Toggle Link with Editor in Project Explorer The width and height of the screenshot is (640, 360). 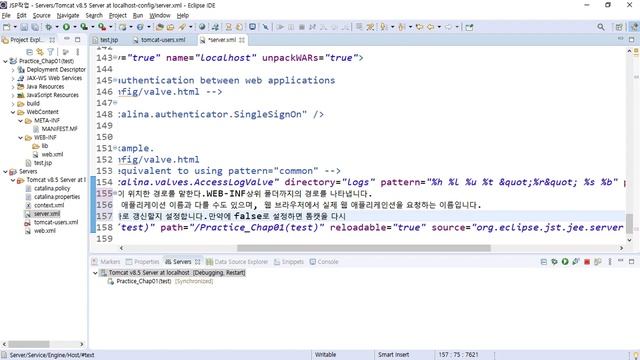point(40,52)
